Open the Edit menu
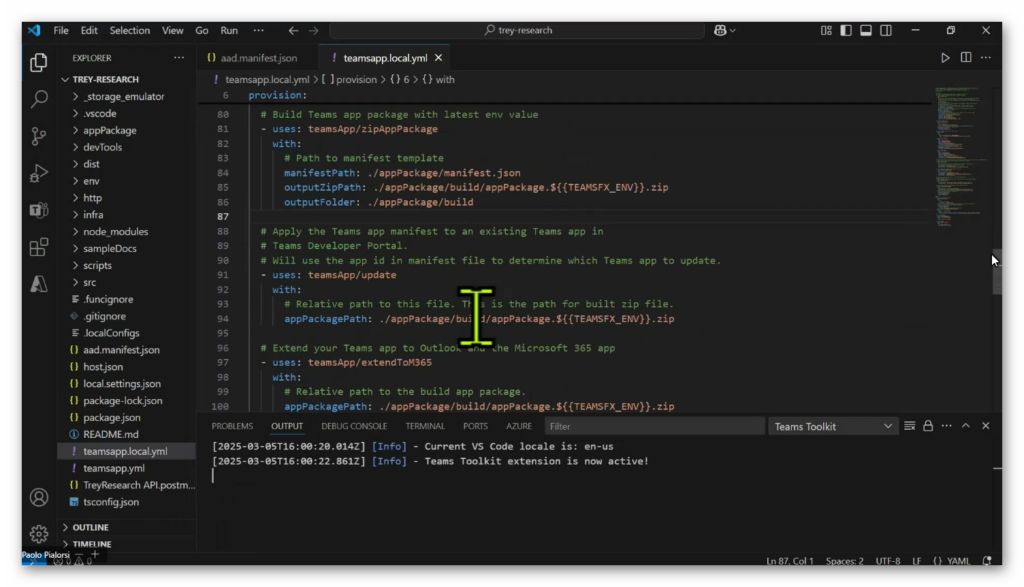Viewport: 1024px width, 587px height. [89, 30]
